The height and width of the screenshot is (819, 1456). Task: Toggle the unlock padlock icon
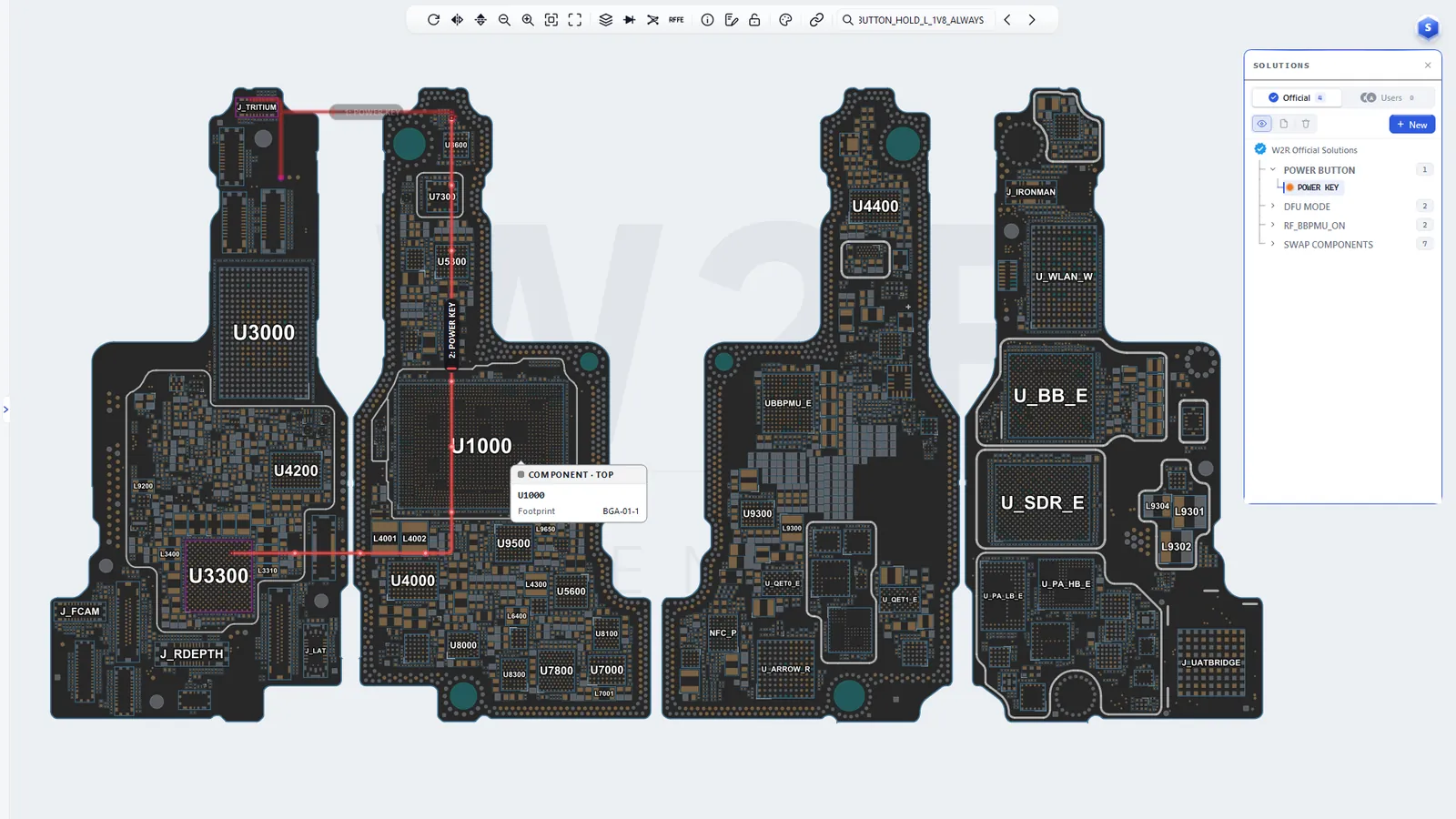(x=754, y=20)
